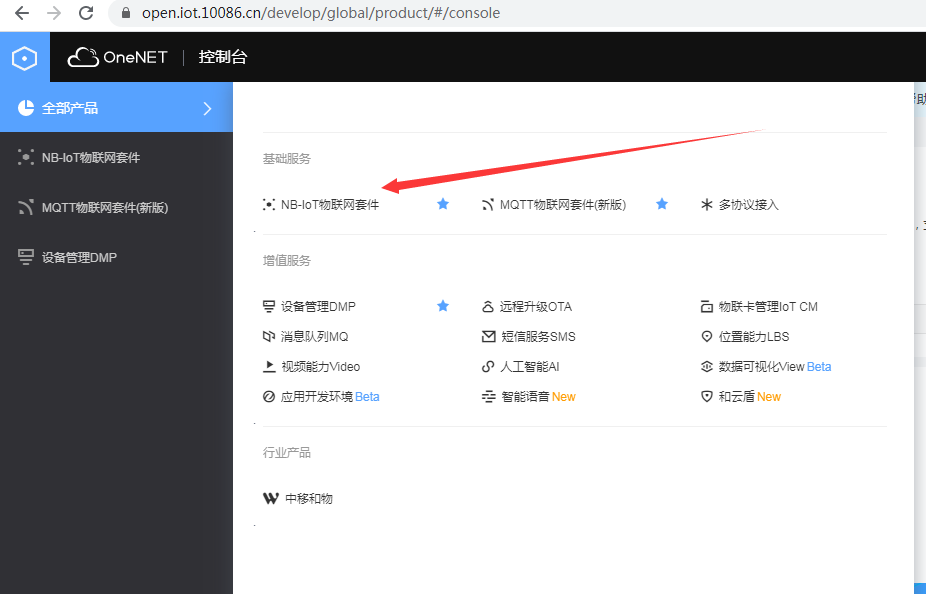Toggle the favorite star for 设备管理DMP
Screen dimensions: 926x594
(443, 306)
